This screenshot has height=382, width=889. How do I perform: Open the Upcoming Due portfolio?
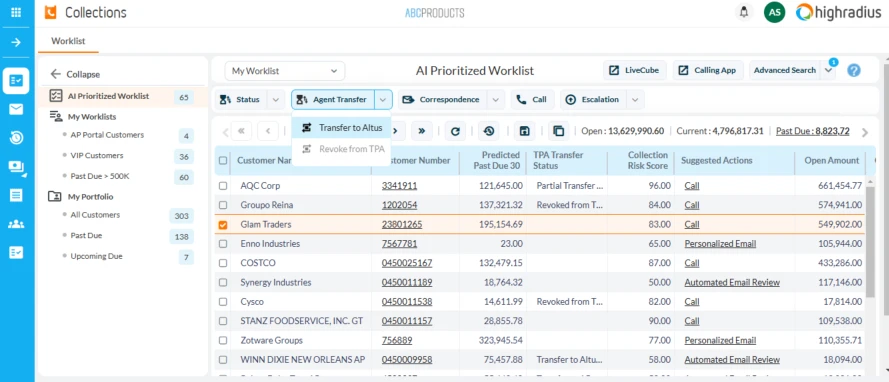[96, 256]
